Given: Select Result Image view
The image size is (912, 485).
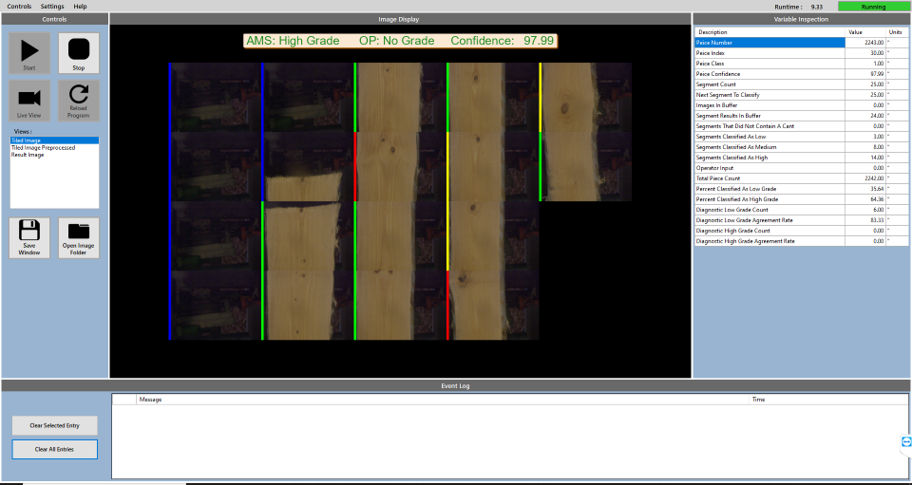Looking at the screenshot, I should coord(55,155).
